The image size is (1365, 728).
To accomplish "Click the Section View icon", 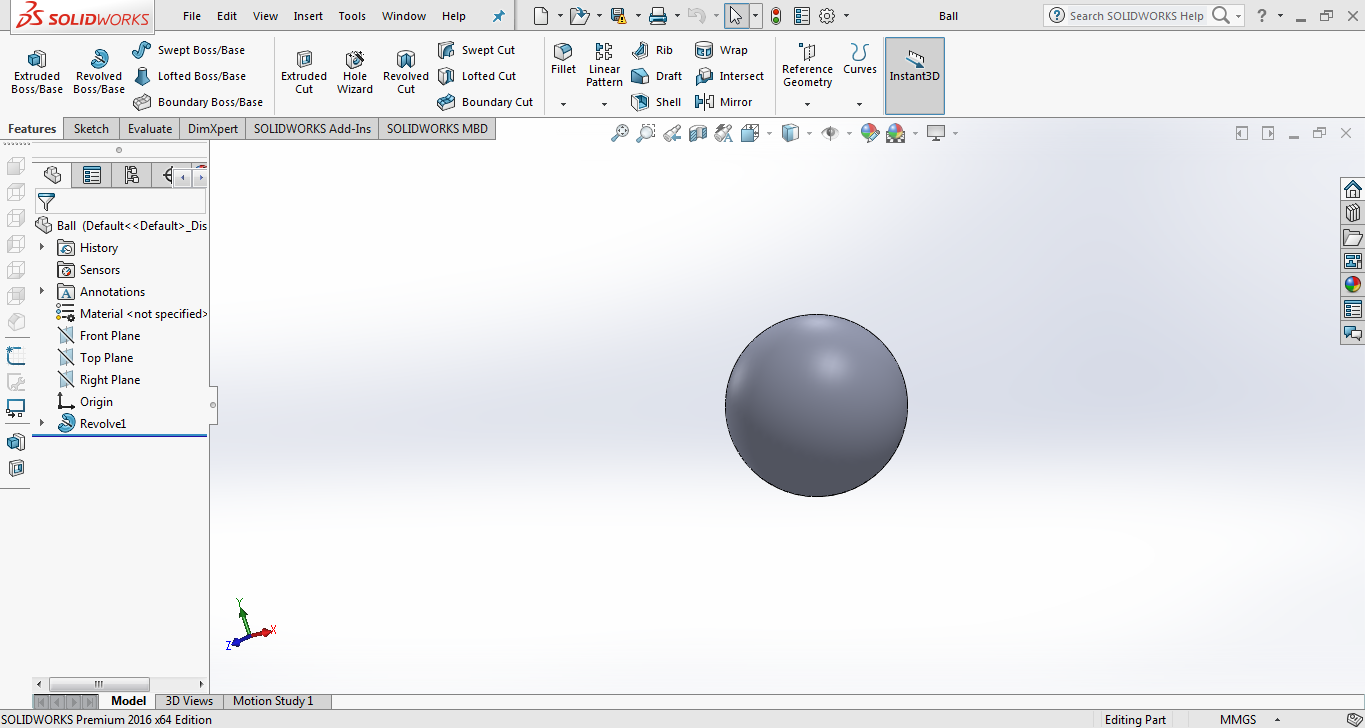I will (x=698, y=133).
